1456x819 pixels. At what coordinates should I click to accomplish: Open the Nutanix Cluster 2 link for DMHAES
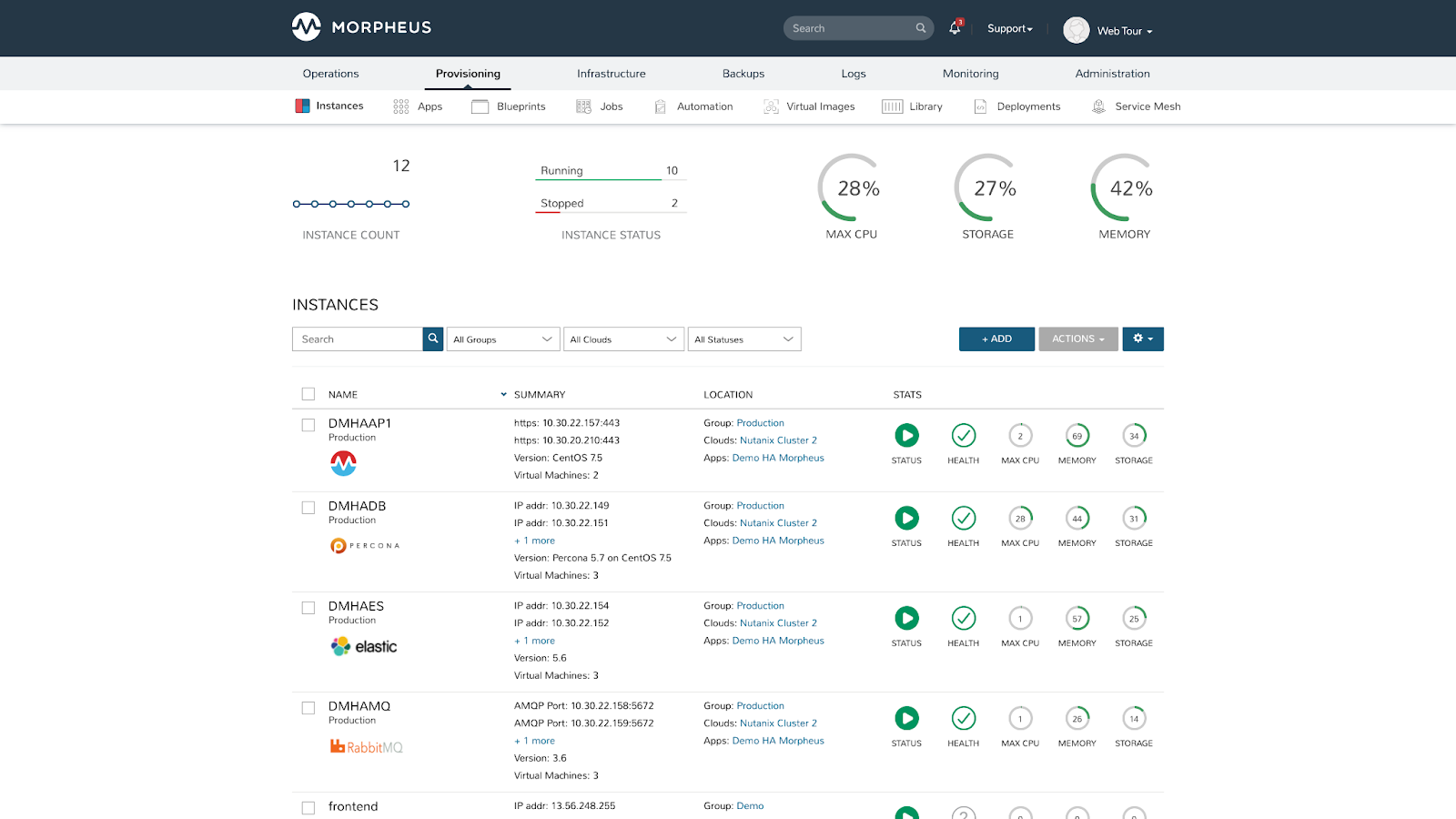778,622
